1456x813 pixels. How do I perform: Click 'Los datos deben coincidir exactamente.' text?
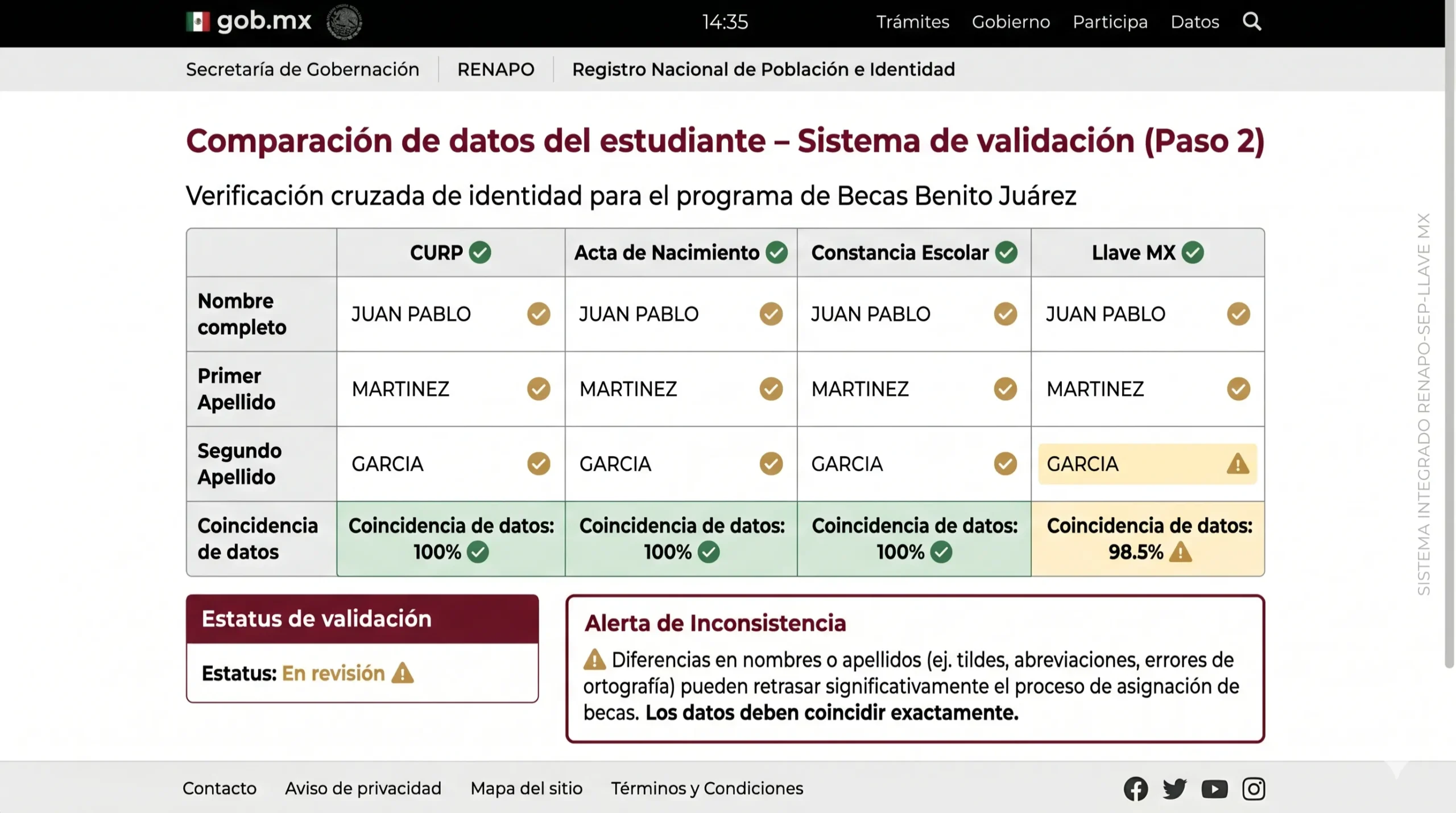832,712
